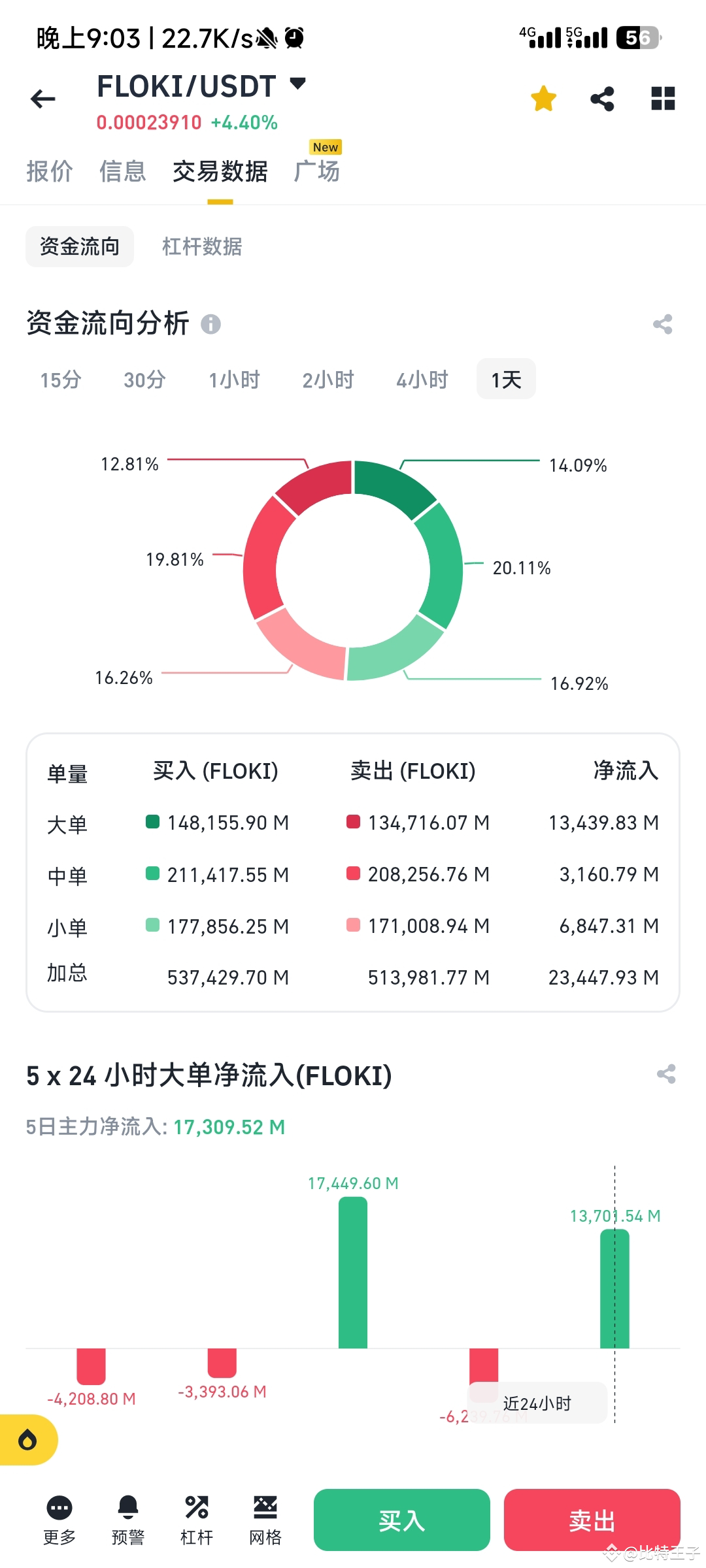Switch to 杠杆数据 view
The image size is (706, 1568).
202,247
